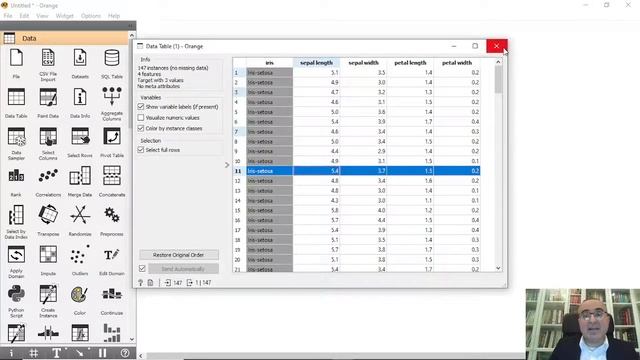Viewport: 640px width, 360px height.
Task: Select the text annotation 'T' tool
Action: pyautogui.click(x=56, y=353)
